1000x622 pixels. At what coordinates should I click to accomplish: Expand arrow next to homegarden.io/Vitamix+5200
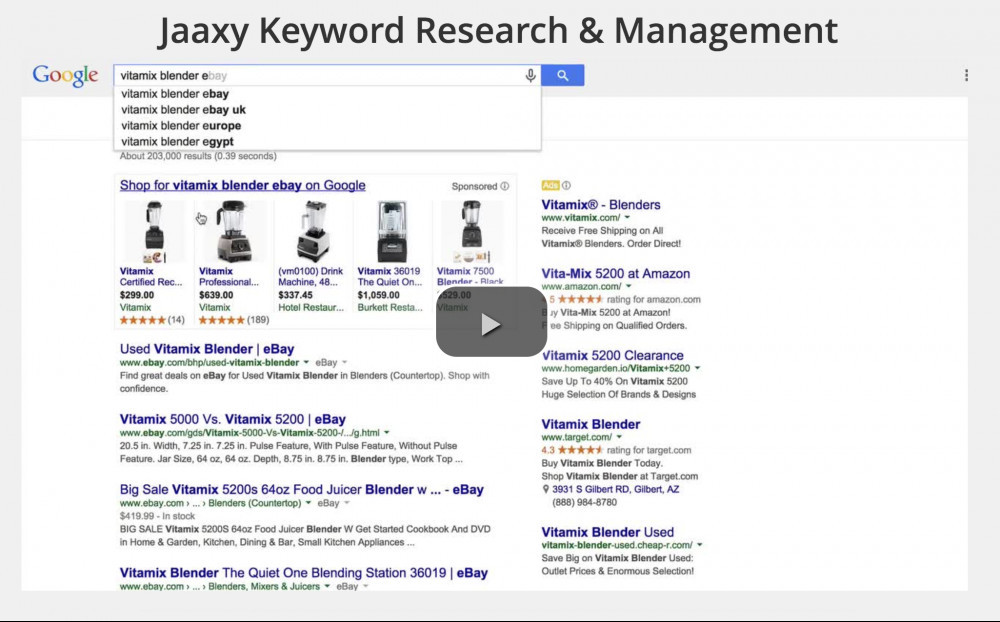click(x=697, y=368)
